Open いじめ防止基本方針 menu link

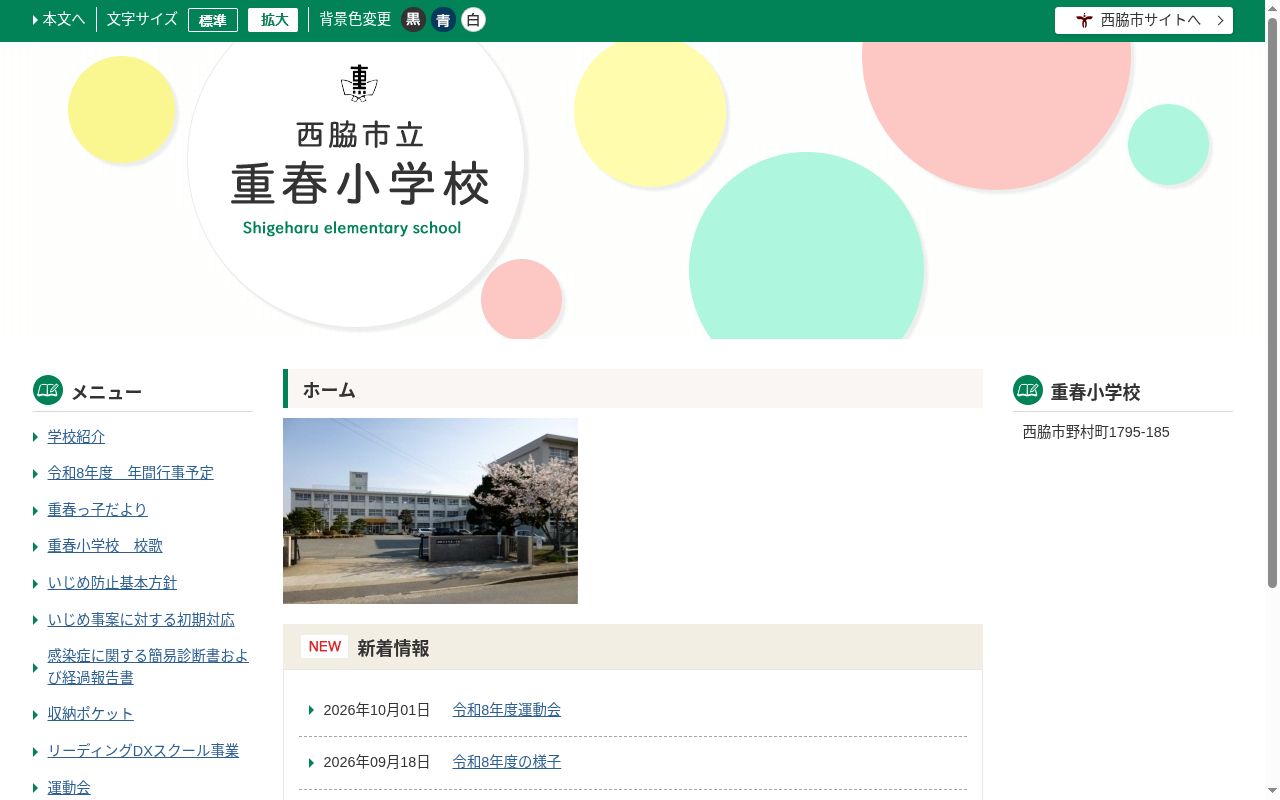112,583
